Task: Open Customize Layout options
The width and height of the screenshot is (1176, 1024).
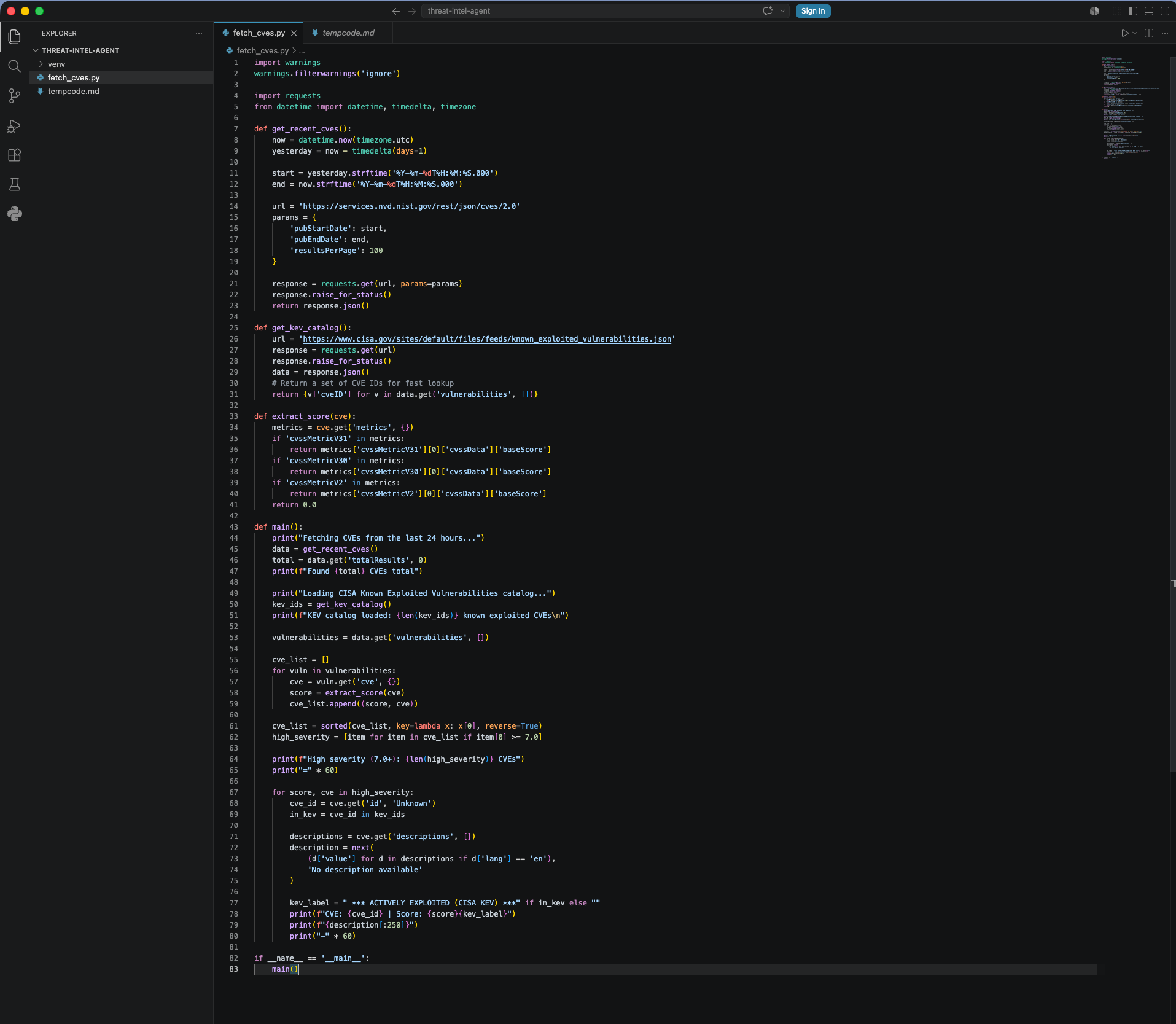Action: [1117, 11]
